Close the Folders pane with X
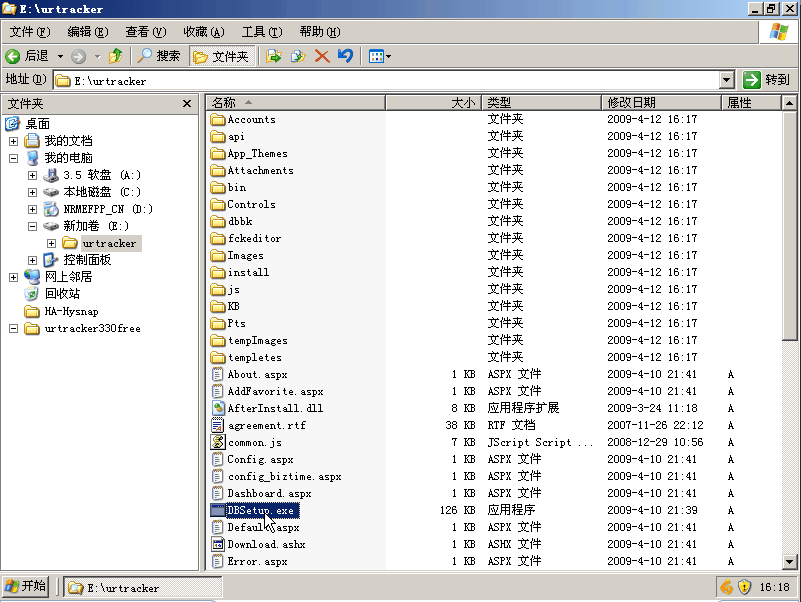The width and height of the screenshot is (801, 602). [x=187, y=104]
